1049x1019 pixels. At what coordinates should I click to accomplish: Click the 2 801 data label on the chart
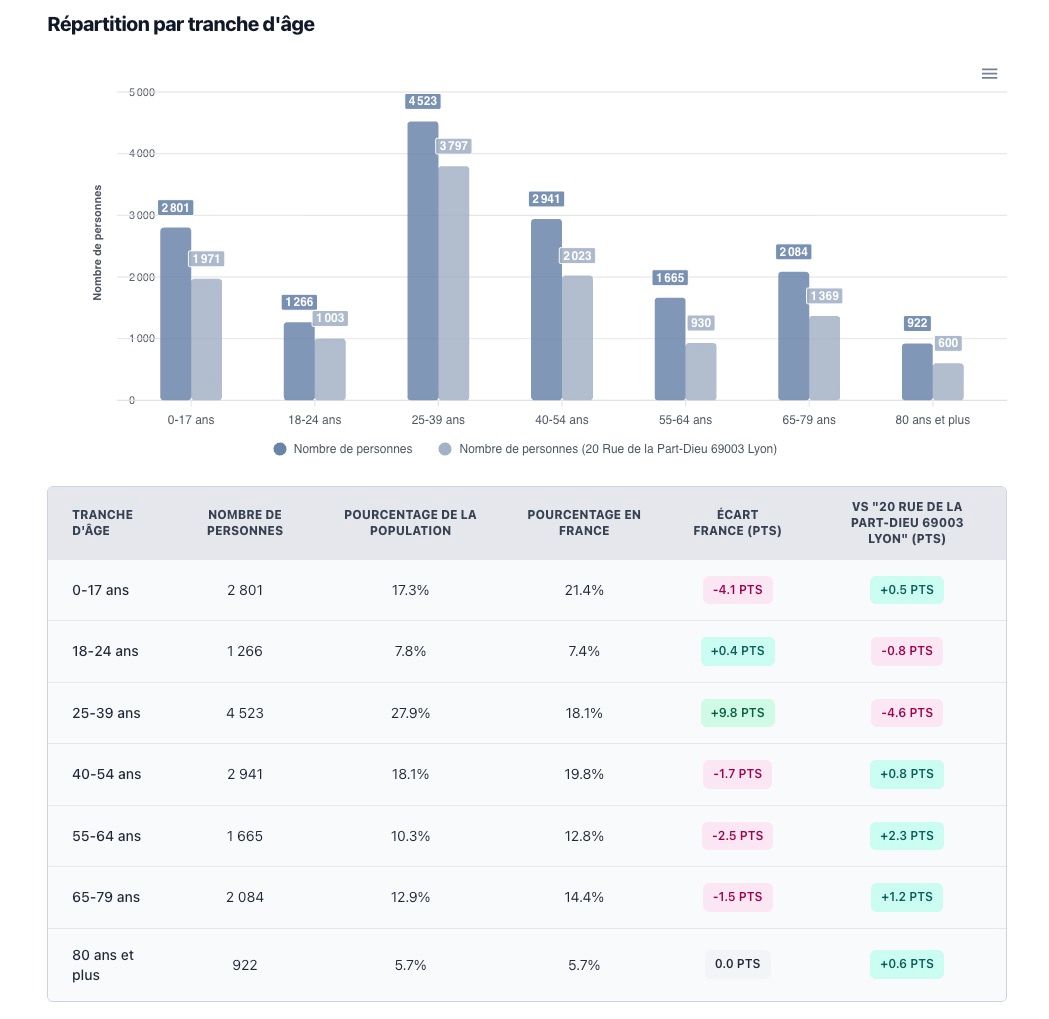click(174, 208)
